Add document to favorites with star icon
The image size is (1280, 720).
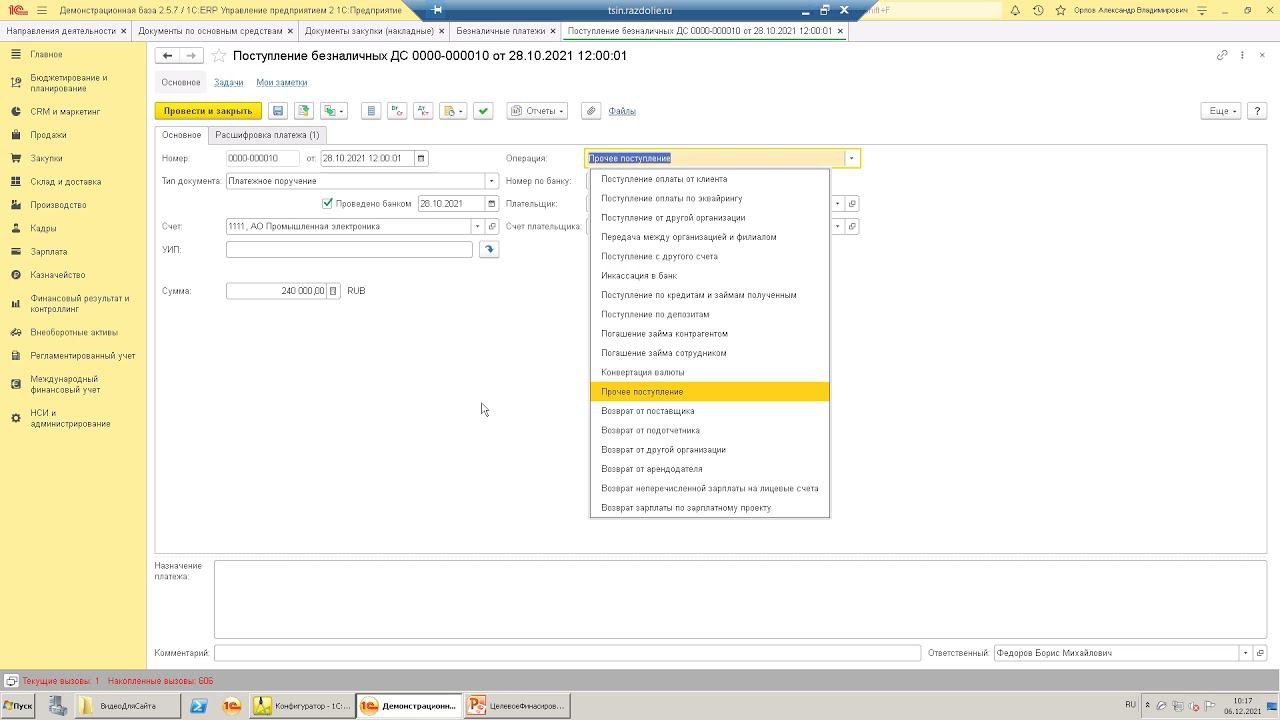pos(219,56)
